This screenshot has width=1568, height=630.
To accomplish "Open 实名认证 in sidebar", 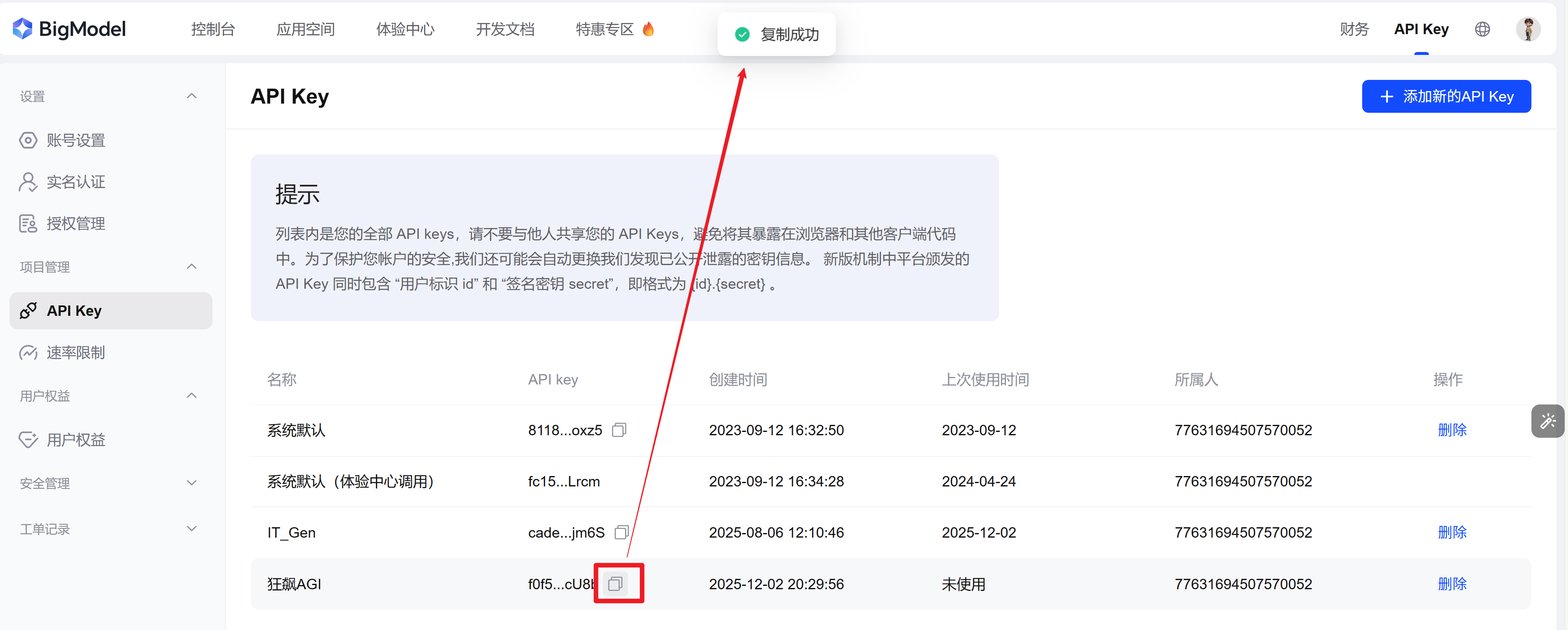I will click(76, 181).
